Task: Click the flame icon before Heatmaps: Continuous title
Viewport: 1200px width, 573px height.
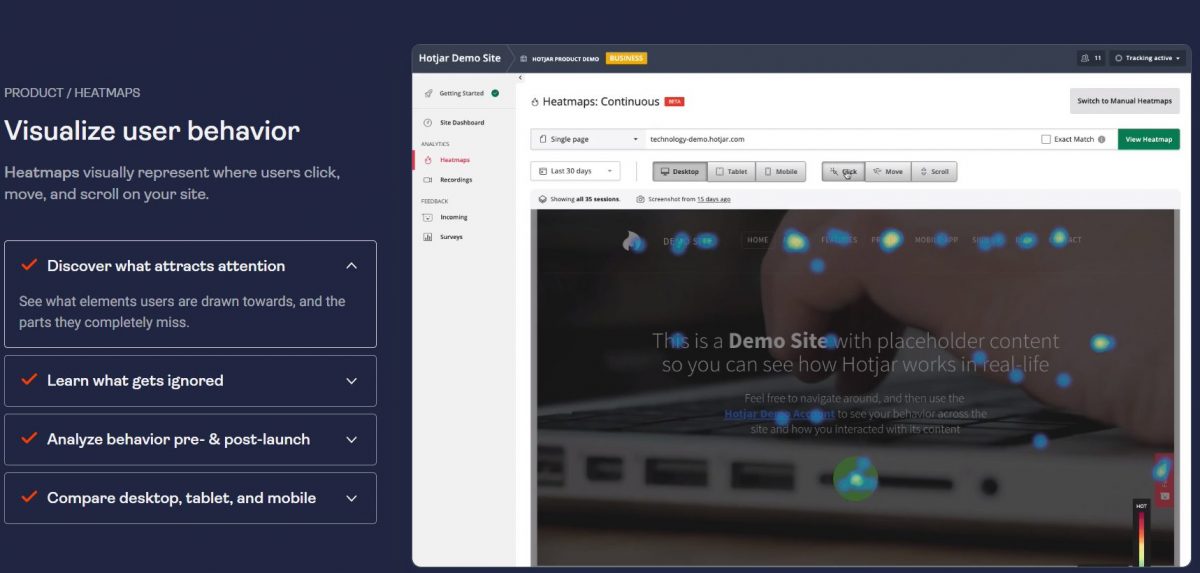Action: pos(535,102)
